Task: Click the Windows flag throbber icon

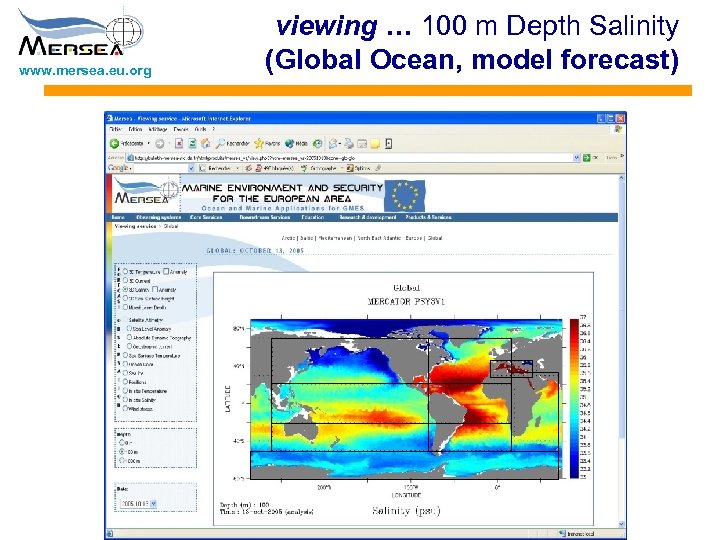Action: [x=618, y=129]
